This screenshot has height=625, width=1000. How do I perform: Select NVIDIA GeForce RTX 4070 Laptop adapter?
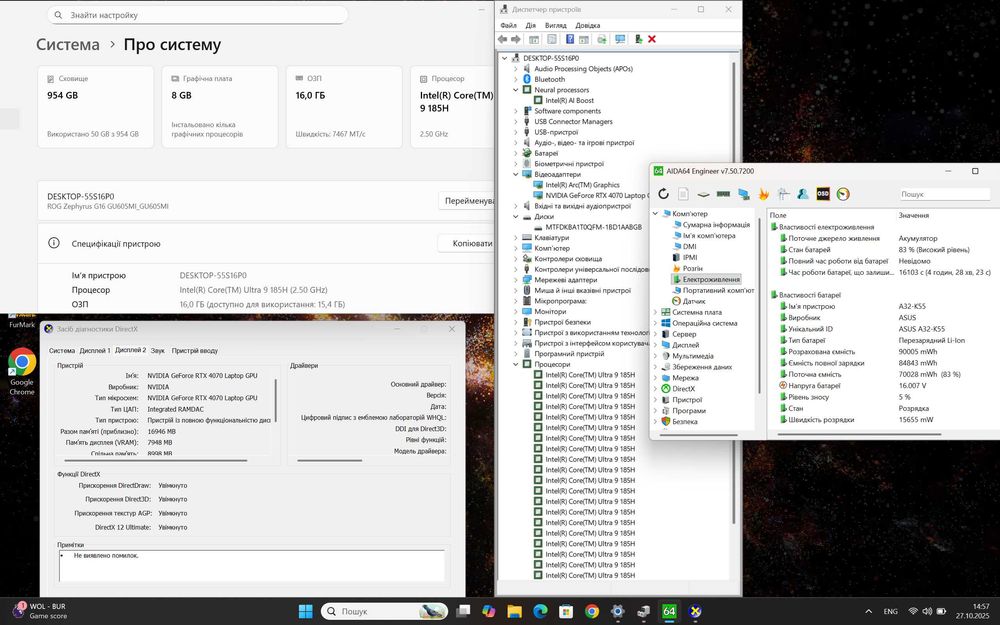(590, 195)
